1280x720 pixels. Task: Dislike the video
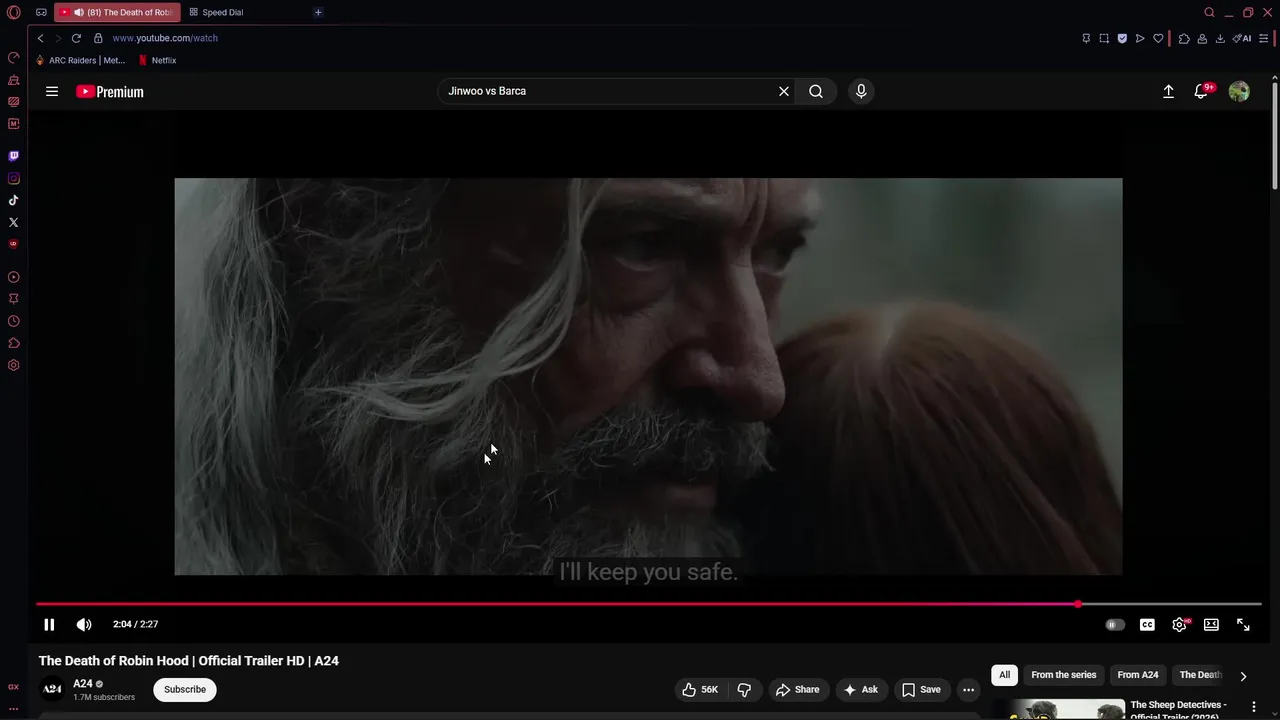pyautogui.click(x=744, y=689)
